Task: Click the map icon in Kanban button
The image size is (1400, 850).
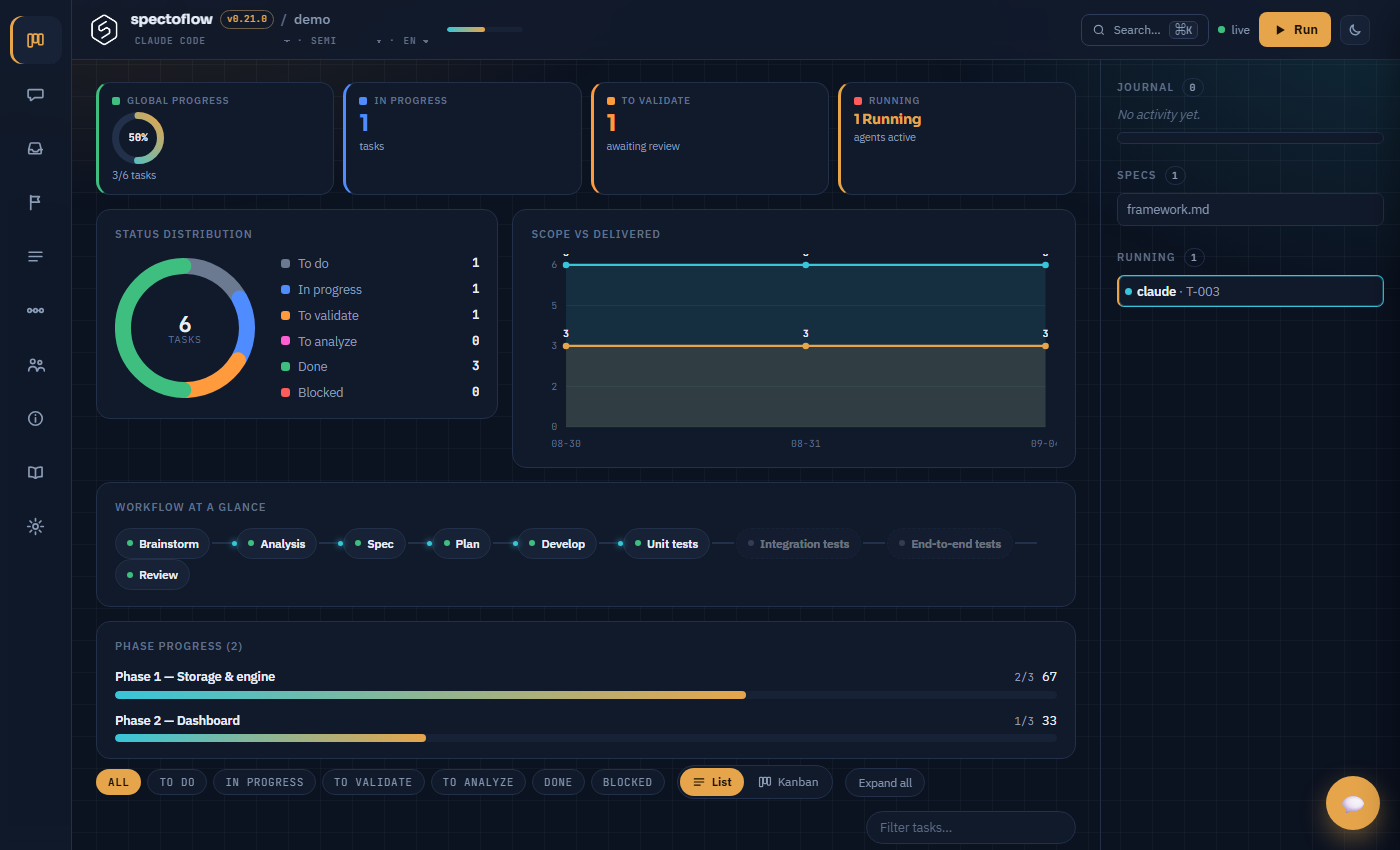Action: [765, 782]
